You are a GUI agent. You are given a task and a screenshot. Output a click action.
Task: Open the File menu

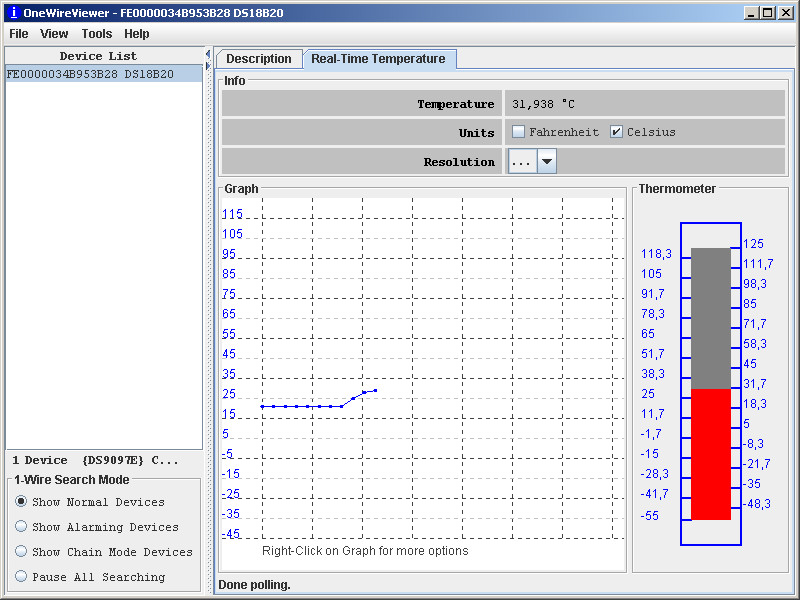(x=18, y=33)
